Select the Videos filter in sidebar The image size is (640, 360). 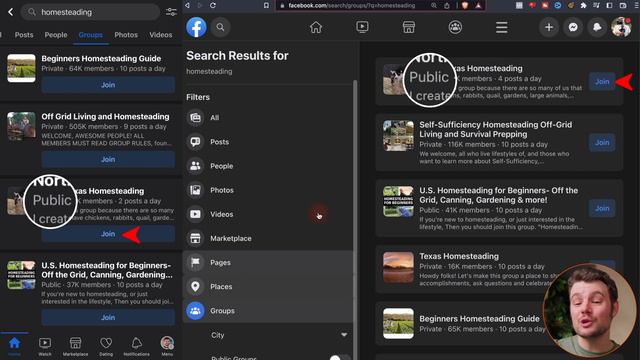point(267,214)
